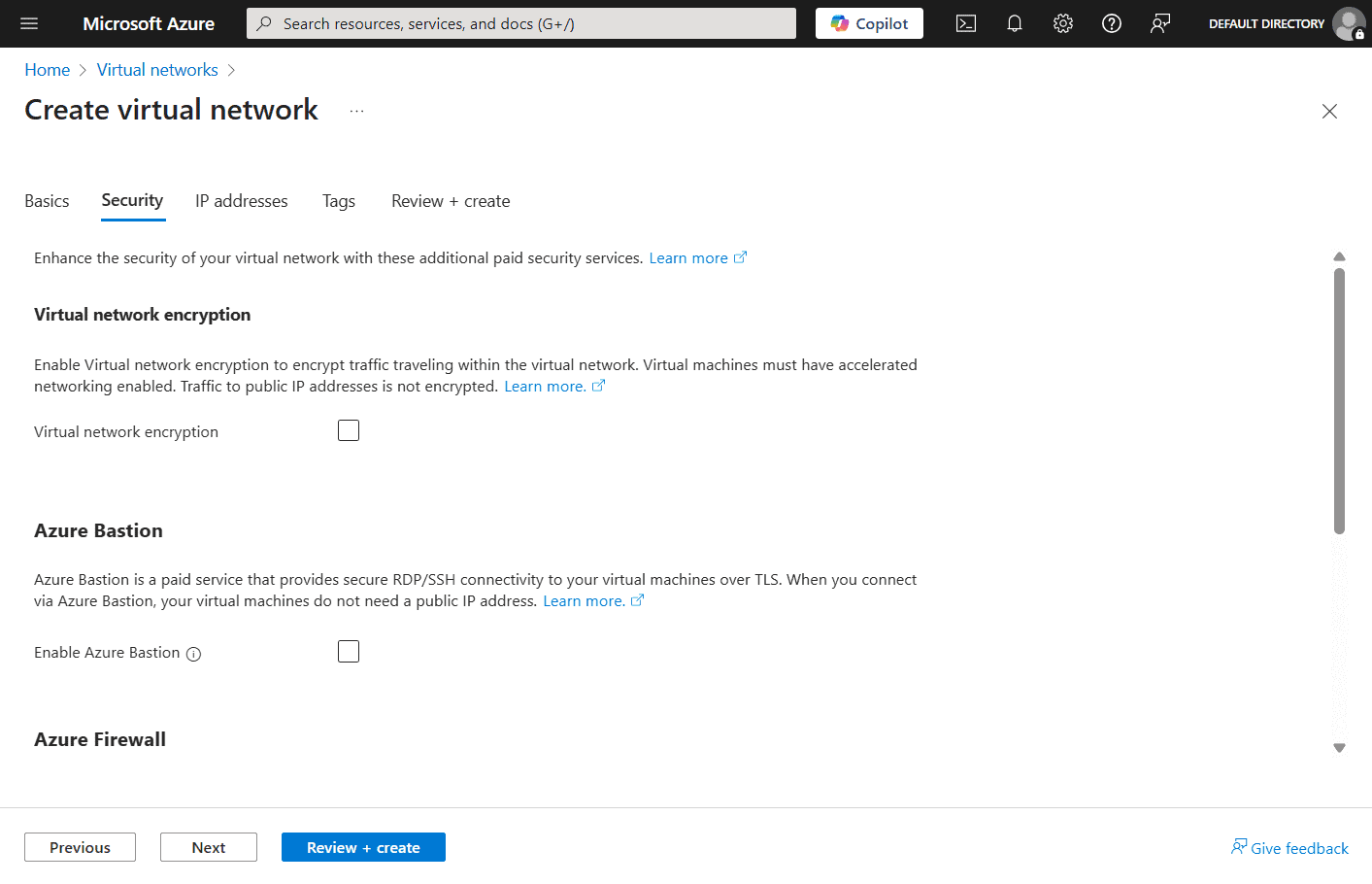Viewport: 1372px width, 884px height.
Task: Check the Enable Azure Bastion box
Action: (349, 651)
